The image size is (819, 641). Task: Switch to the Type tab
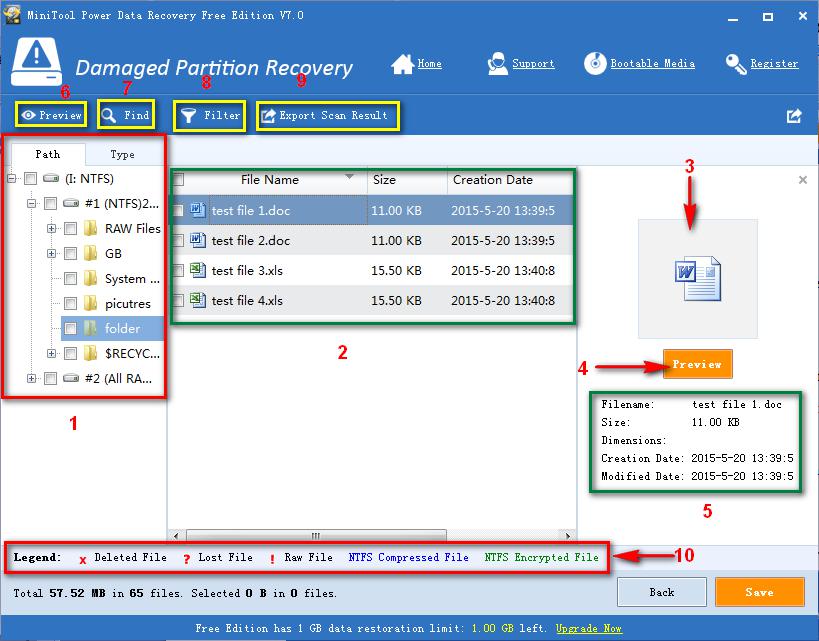(x=122, y=154)
